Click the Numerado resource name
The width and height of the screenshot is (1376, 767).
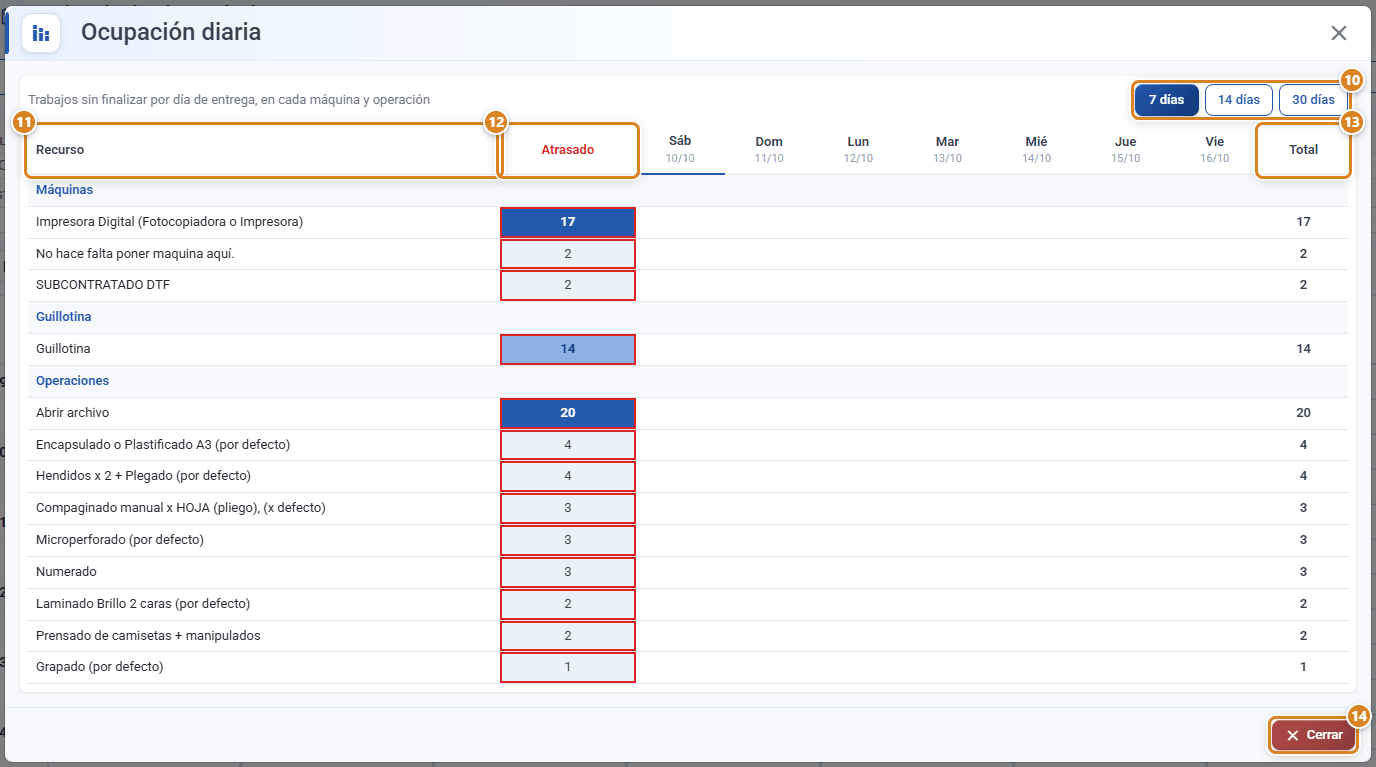[x=66, y=572]
